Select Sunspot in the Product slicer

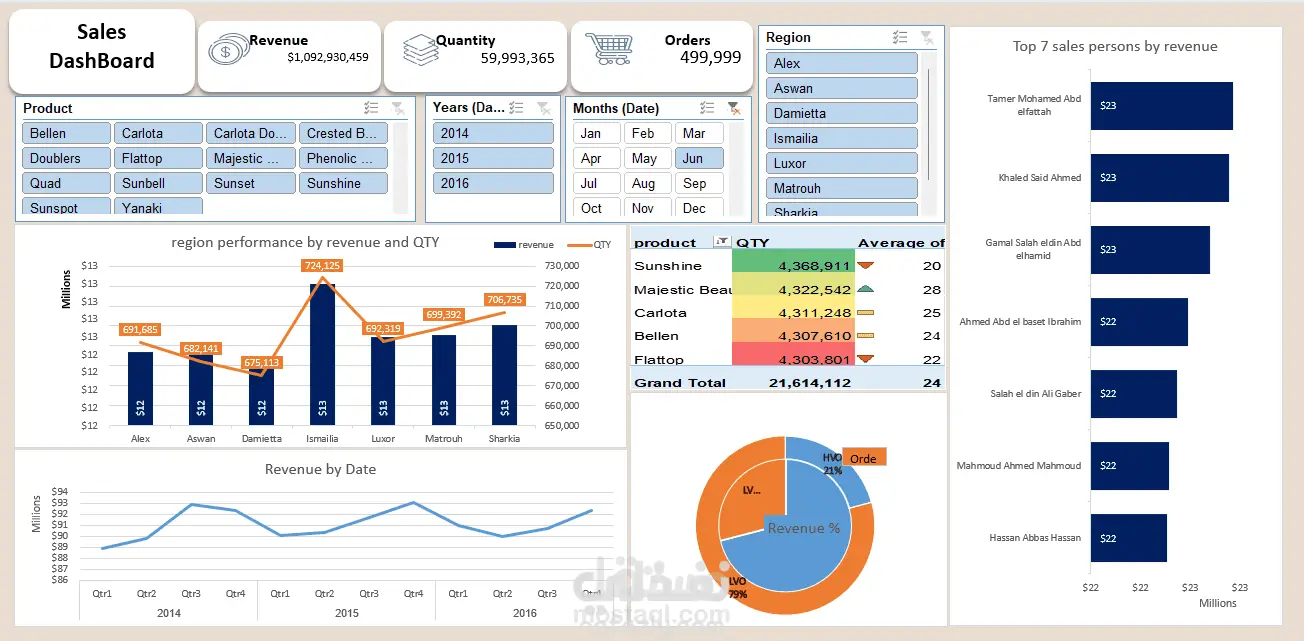point(66,207)
